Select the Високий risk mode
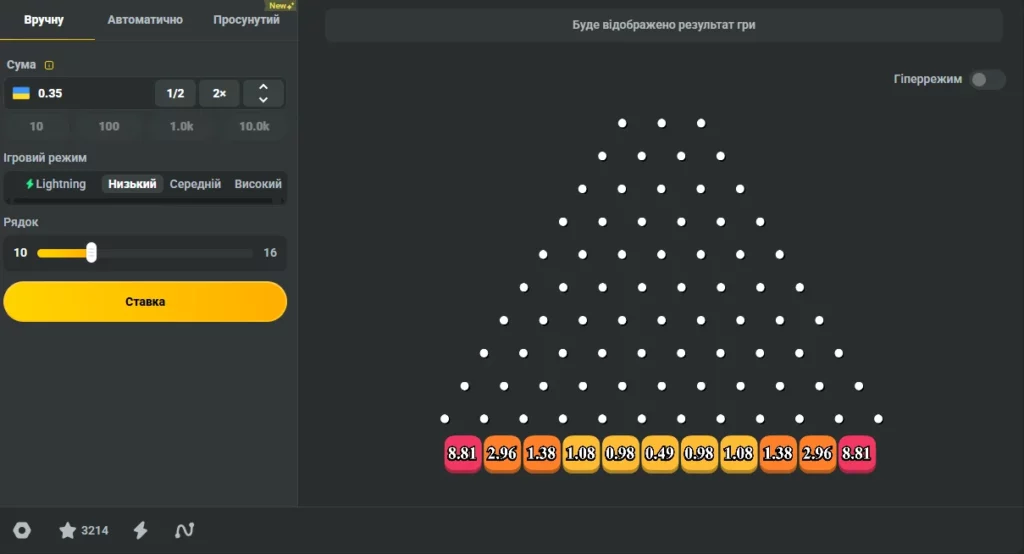Image resolution: width=1024 pixels, height=554 pixels. click(x=258, y=184)
